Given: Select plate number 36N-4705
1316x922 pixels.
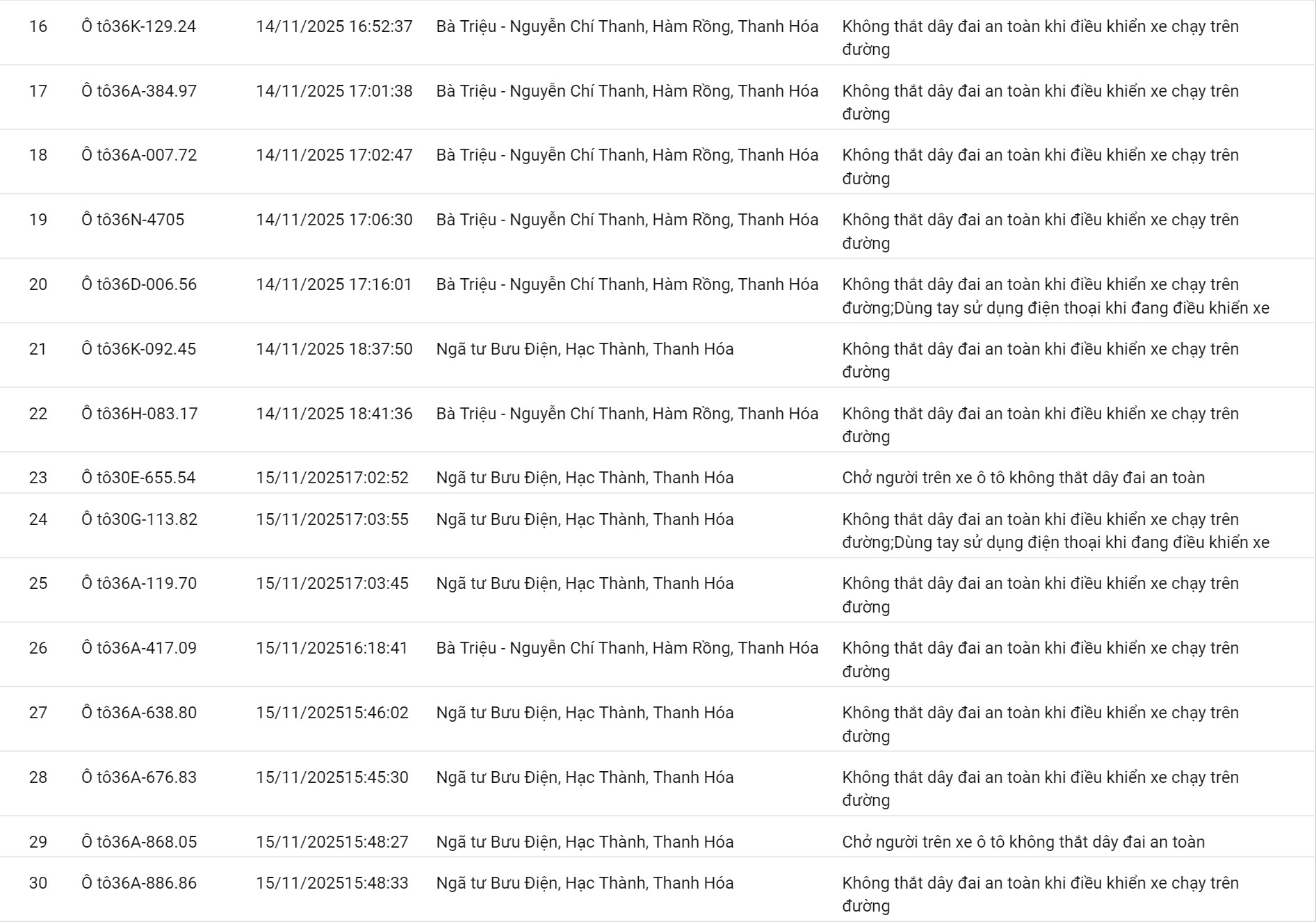Looking at the screenshot, I should pos(133,220).
